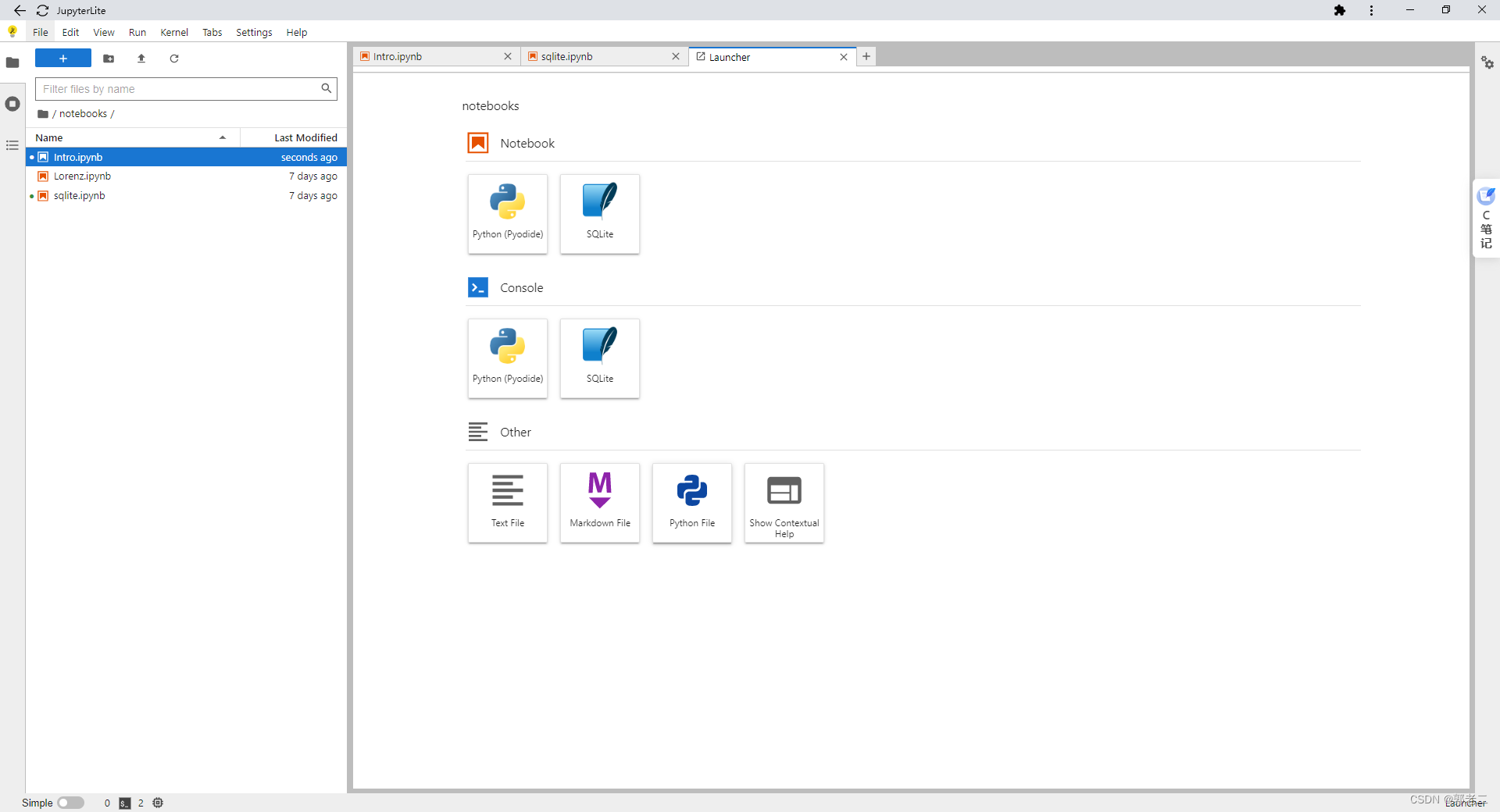Click the Notebook section icon

[478, 143]
